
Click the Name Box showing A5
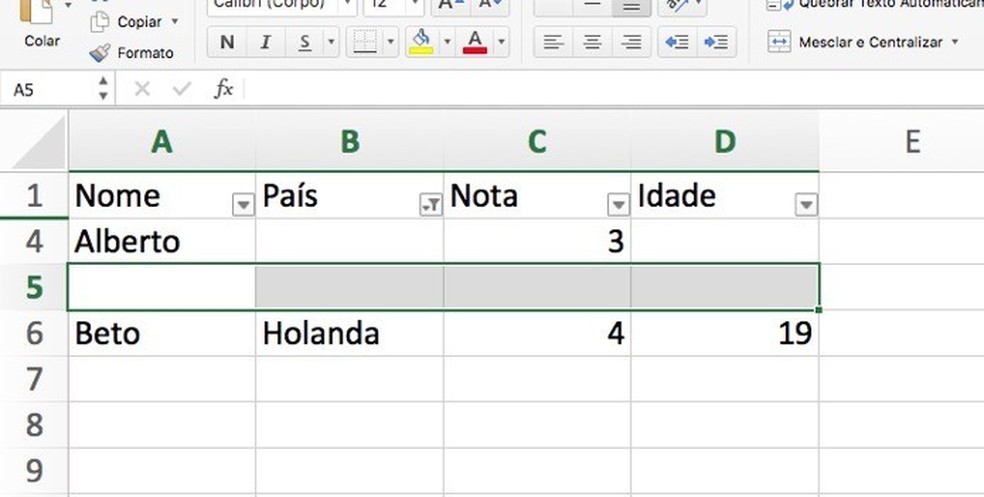click(x=48, y=89)
